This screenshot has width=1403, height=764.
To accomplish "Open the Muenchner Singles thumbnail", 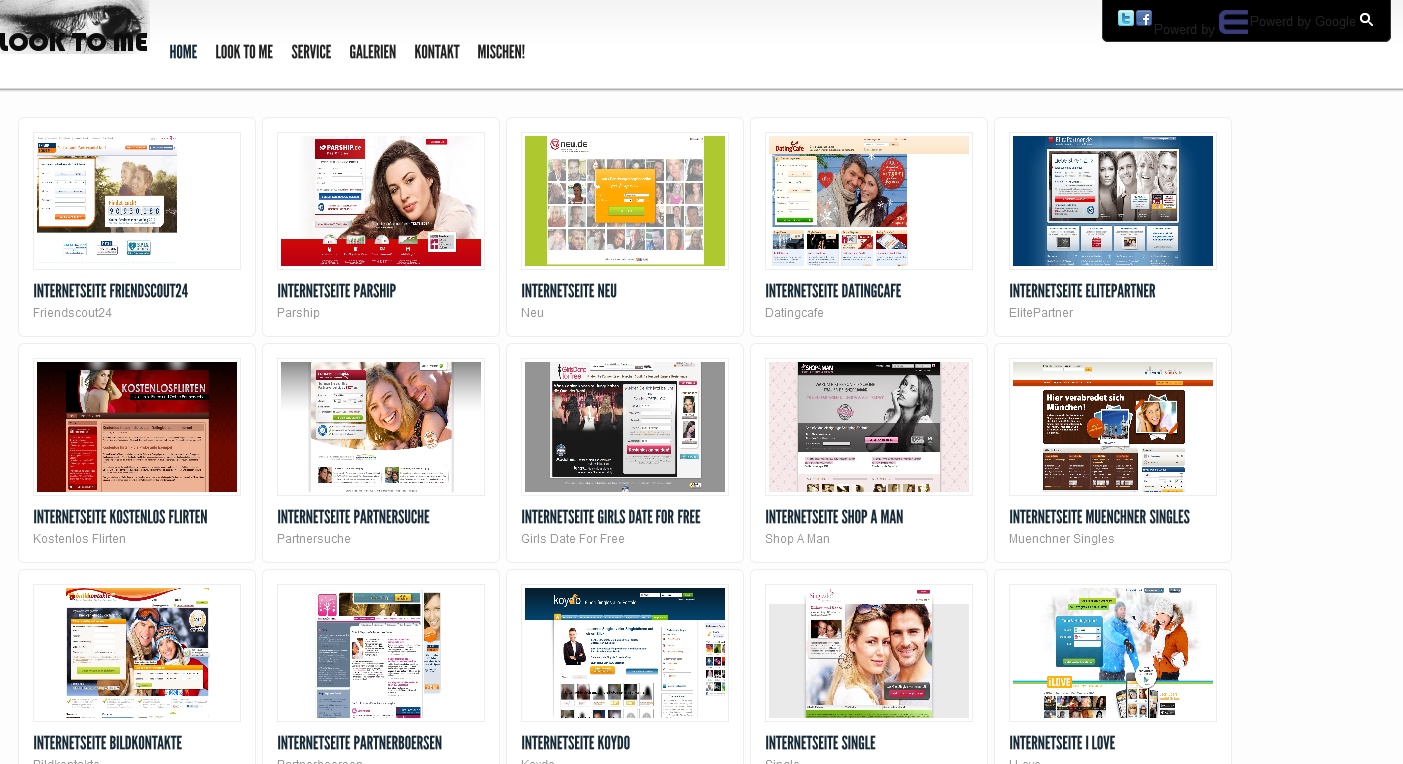I will coord(1113,427).
